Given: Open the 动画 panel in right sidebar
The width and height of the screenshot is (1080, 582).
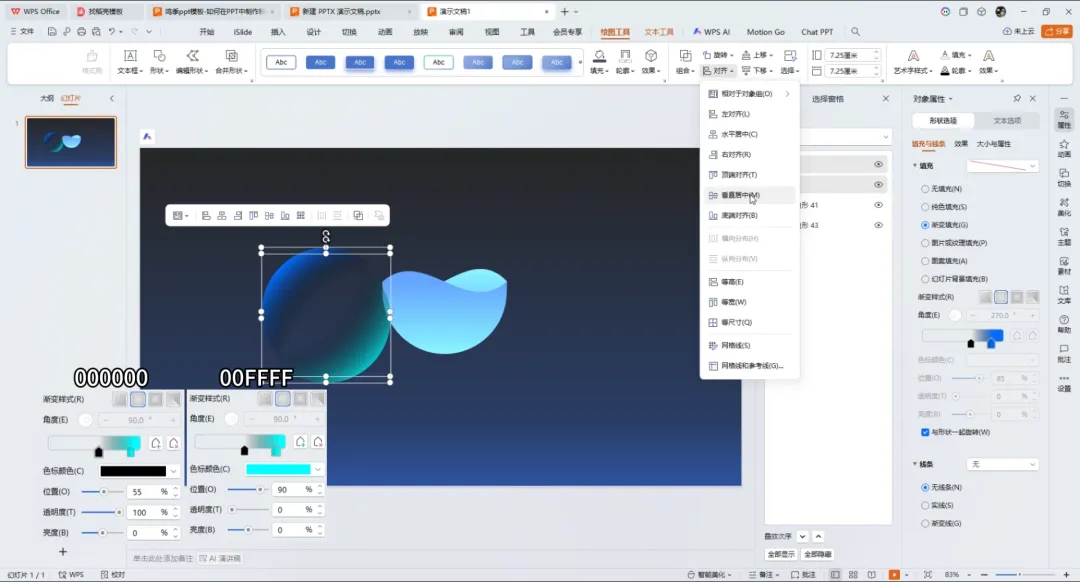Looking at the screenshot, I should [1064, 148].
